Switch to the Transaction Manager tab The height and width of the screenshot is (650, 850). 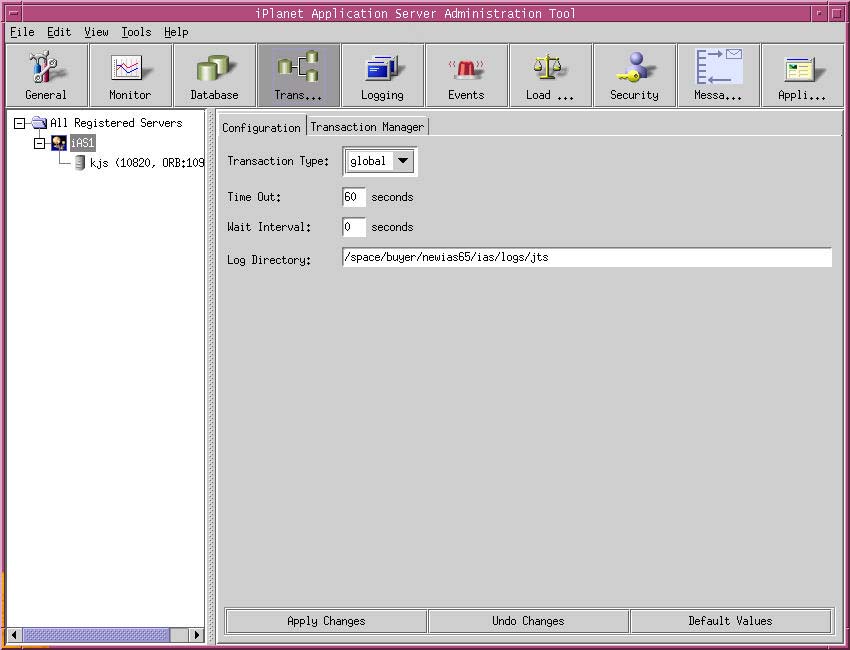pyautogui.click(x=367, y=126)
